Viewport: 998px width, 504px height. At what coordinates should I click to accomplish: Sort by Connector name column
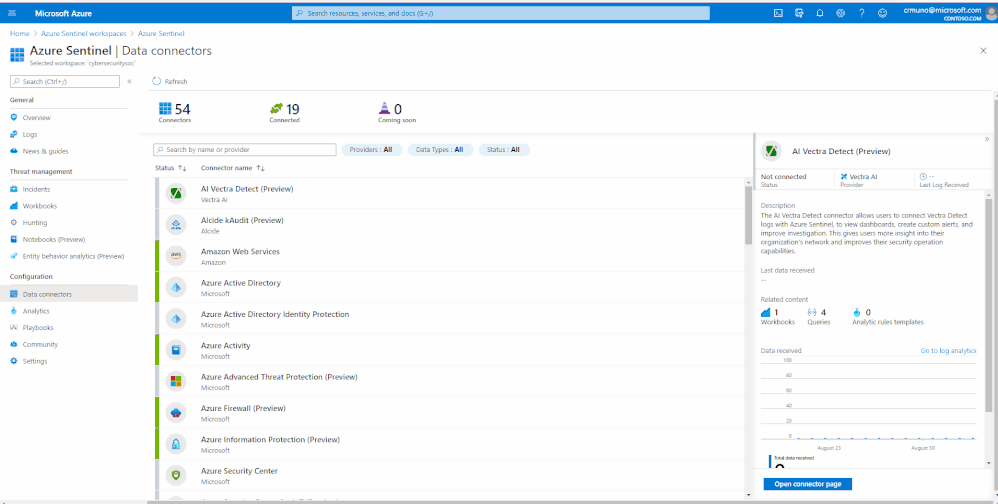(232, 168)
